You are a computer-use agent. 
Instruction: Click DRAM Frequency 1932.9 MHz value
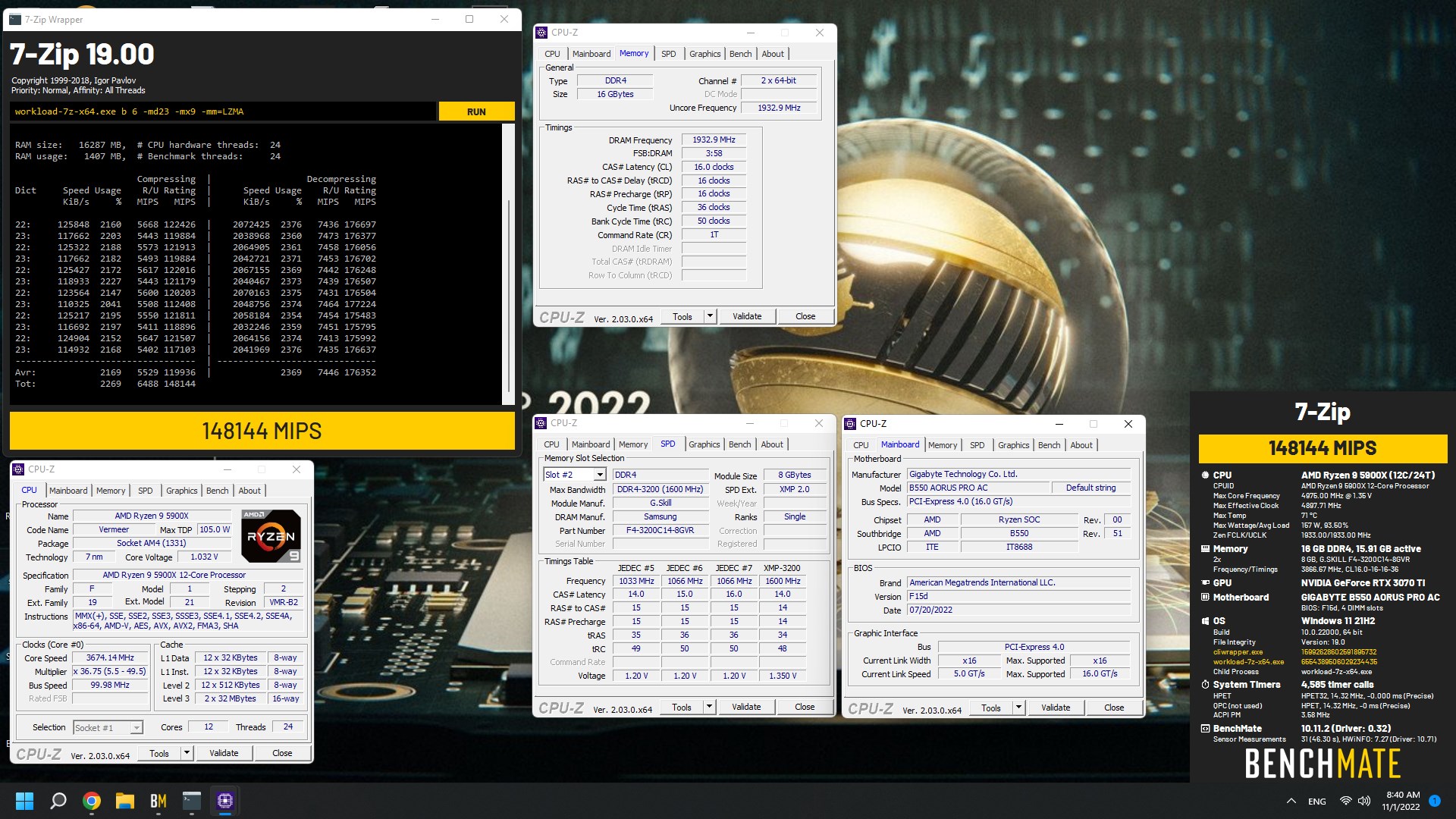click(x=714, y=140)
